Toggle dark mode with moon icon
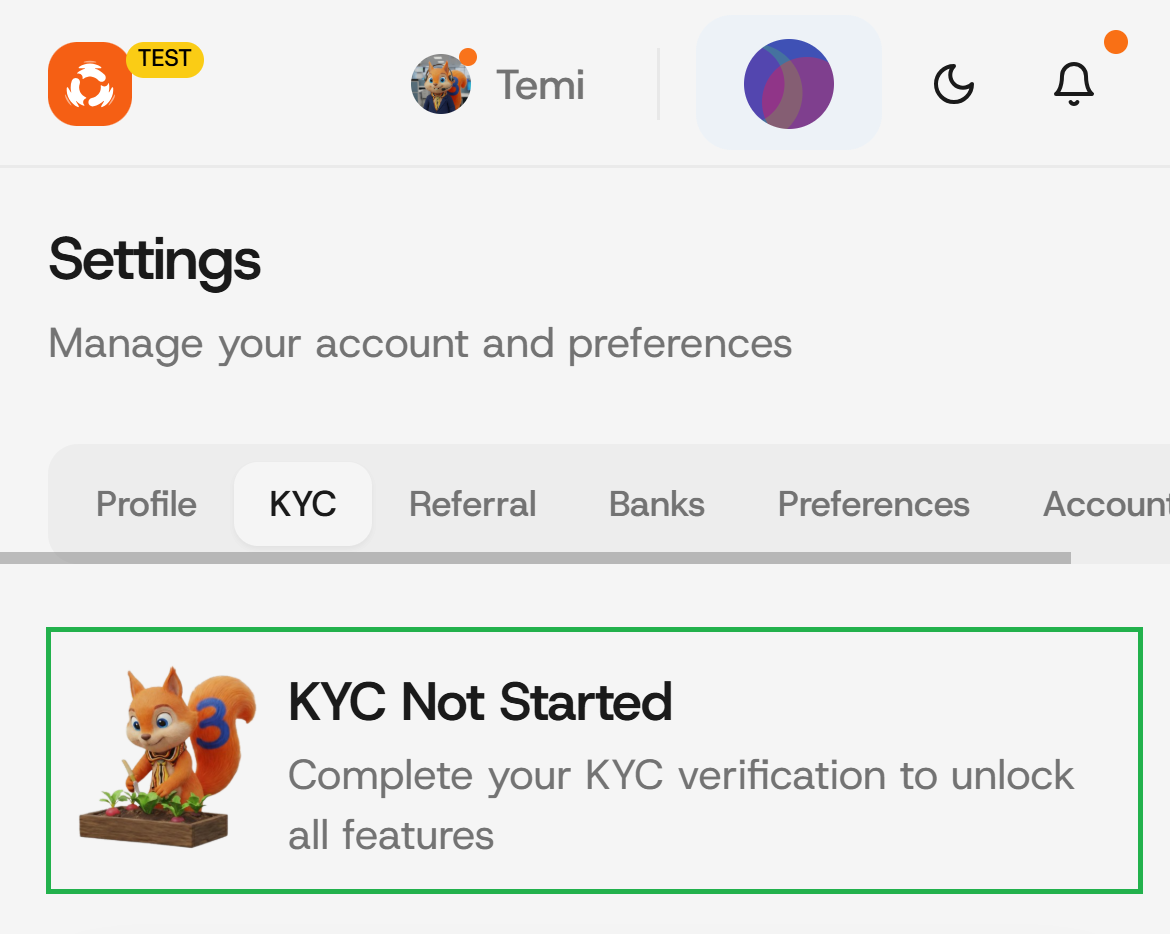Viewport: 1170px width, 934px height. (953, 84)
